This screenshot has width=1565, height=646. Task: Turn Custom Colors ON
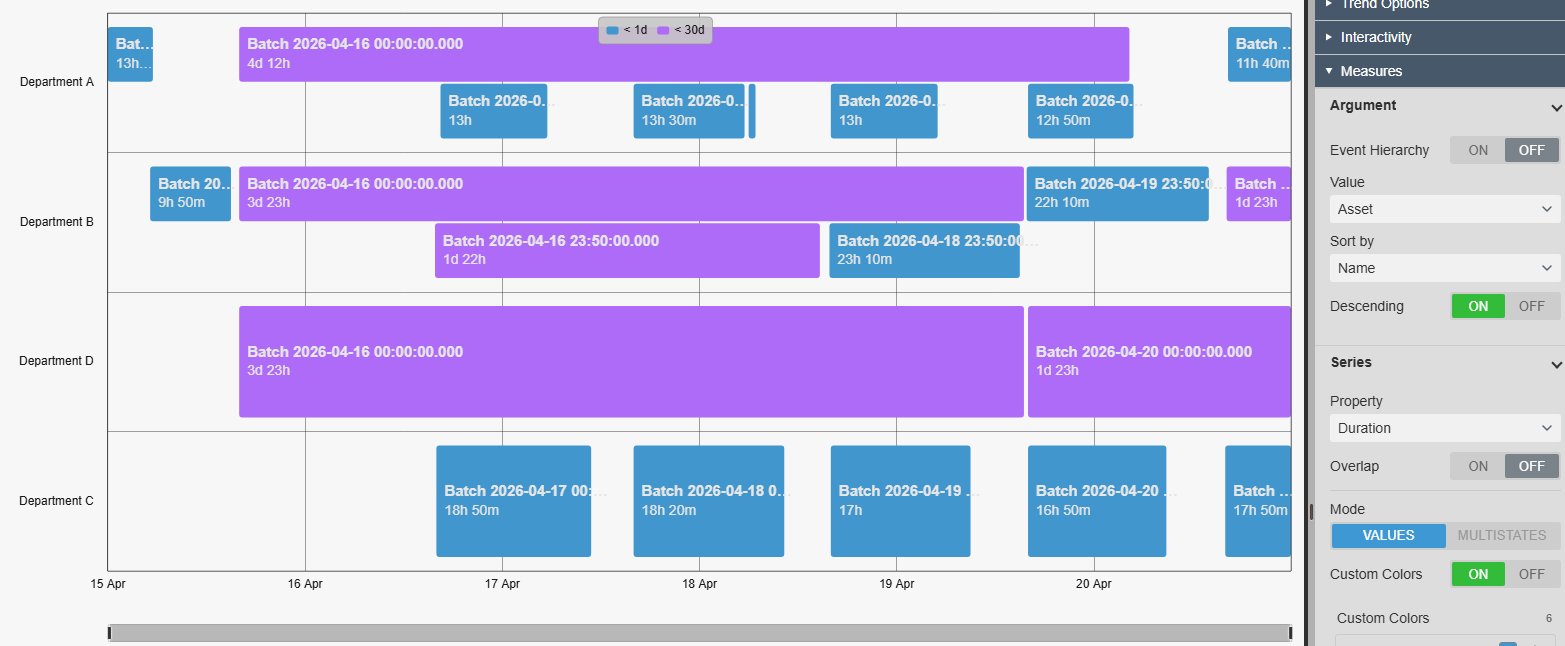(x=1478, y=574)
